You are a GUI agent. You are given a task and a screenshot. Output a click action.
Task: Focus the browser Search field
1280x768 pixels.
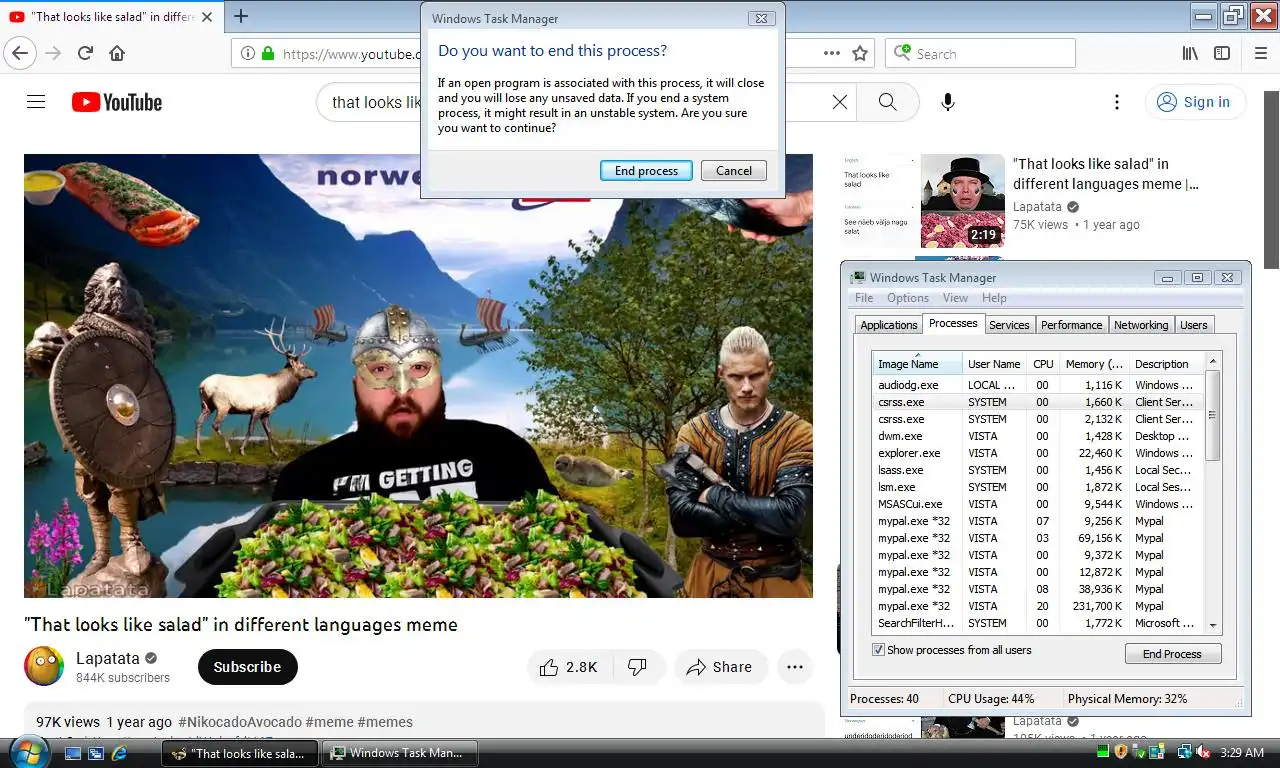(980, 54)
